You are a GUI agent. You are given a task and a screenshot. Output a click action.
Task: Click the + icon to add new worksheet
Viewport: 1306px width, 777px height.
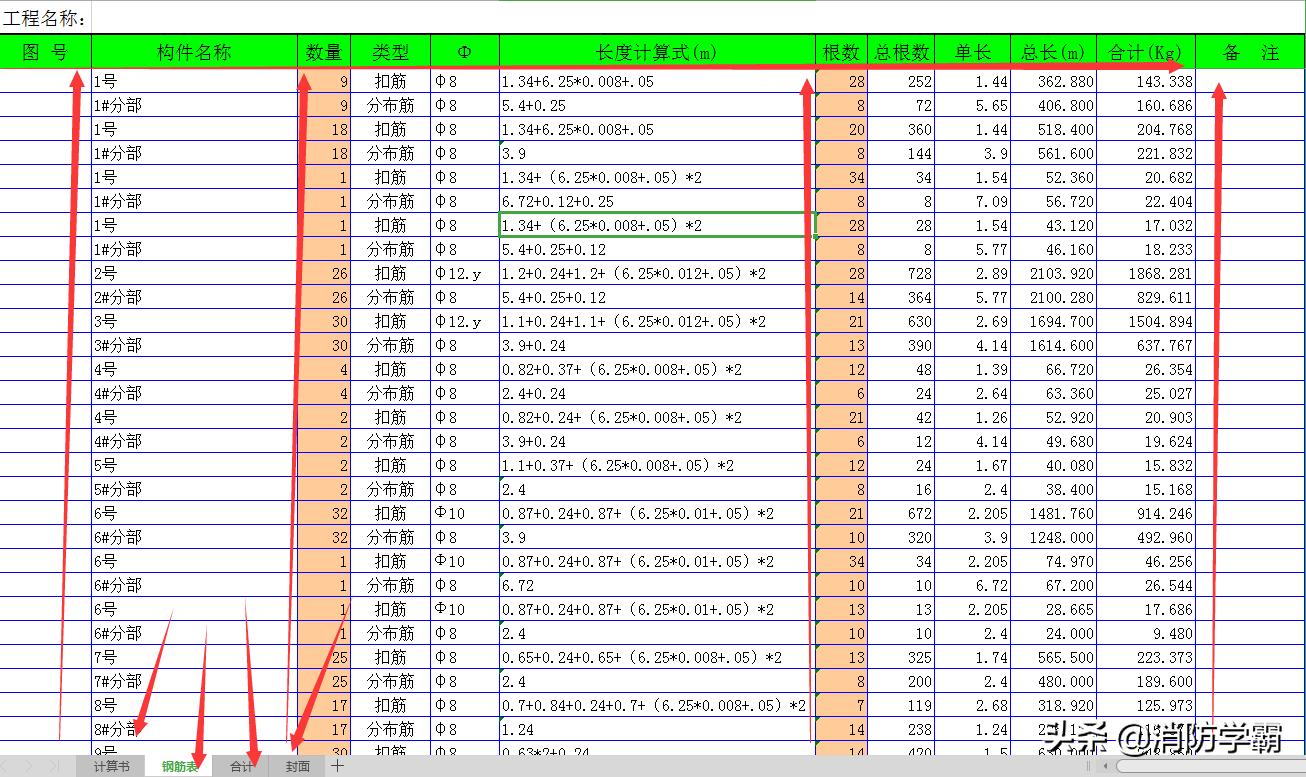(x=337, y=765)
